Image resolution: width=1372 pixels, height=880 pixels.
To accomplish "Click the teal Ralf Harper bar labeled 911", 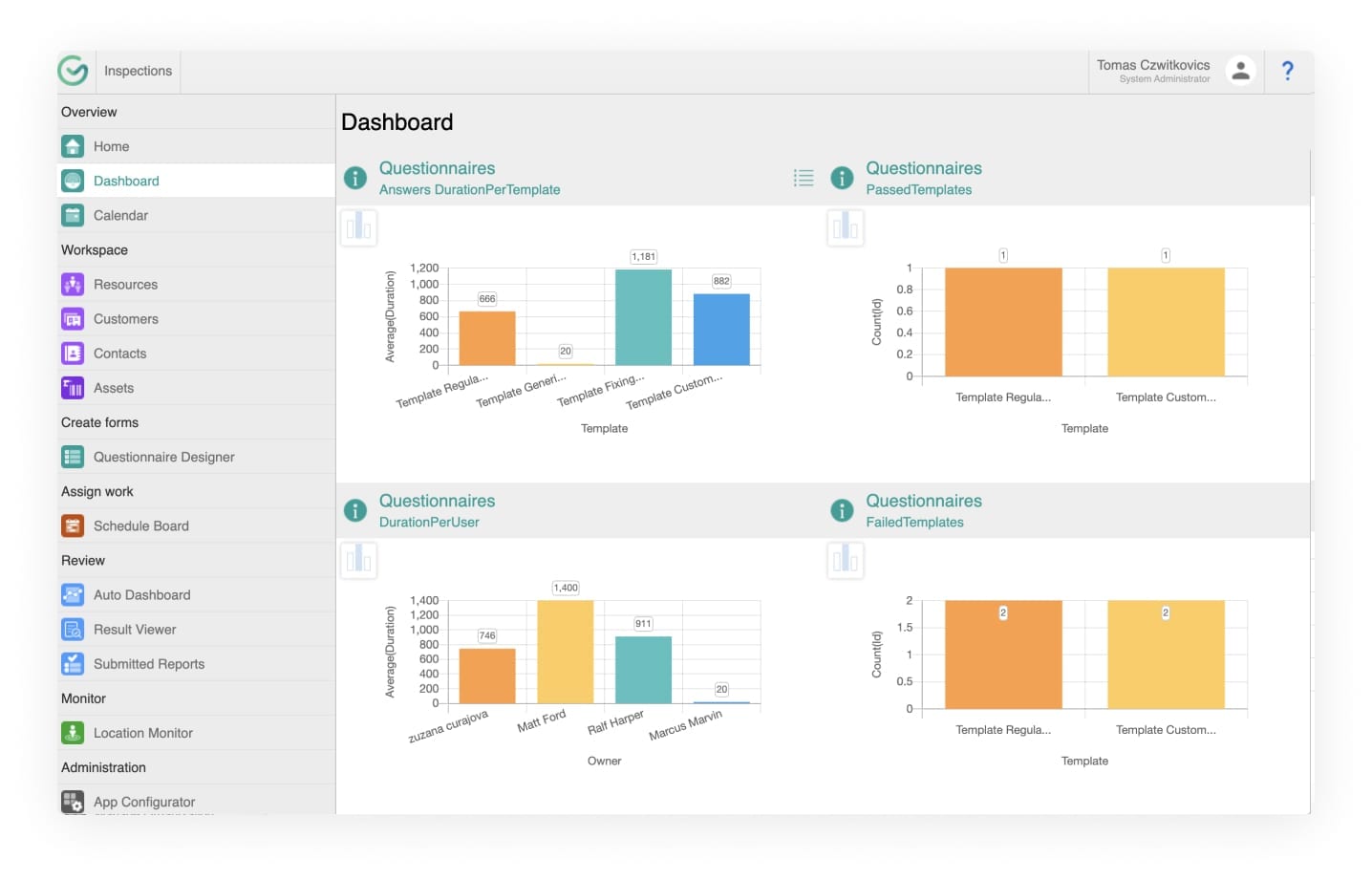I will pos(643,671).
